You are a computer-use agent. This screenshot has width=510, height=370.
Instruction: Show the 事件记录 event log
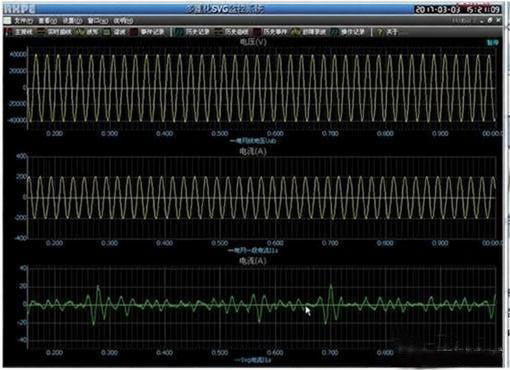(x=148, y=32)
